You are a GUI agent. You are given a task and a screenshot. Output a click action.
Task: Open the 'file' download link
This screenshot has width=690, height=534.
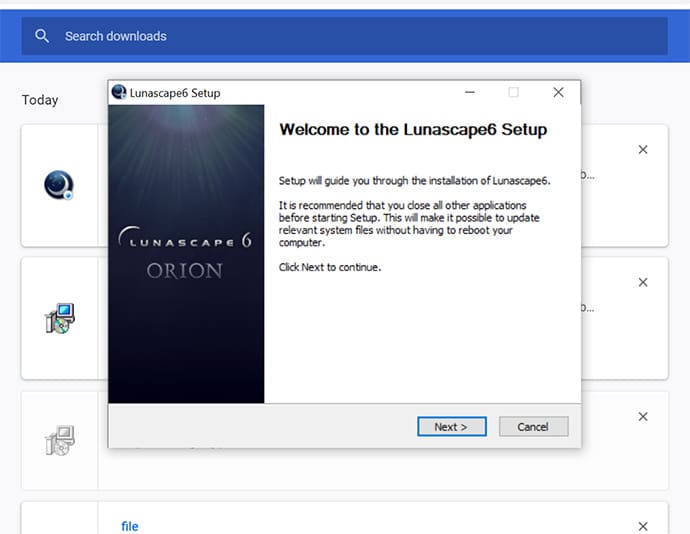[130, 527]
